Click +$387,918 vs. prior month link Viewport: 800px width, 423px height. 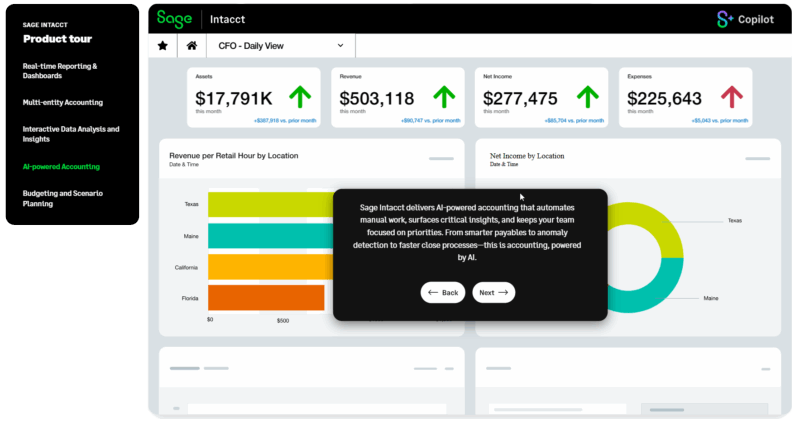click(285, 121)
